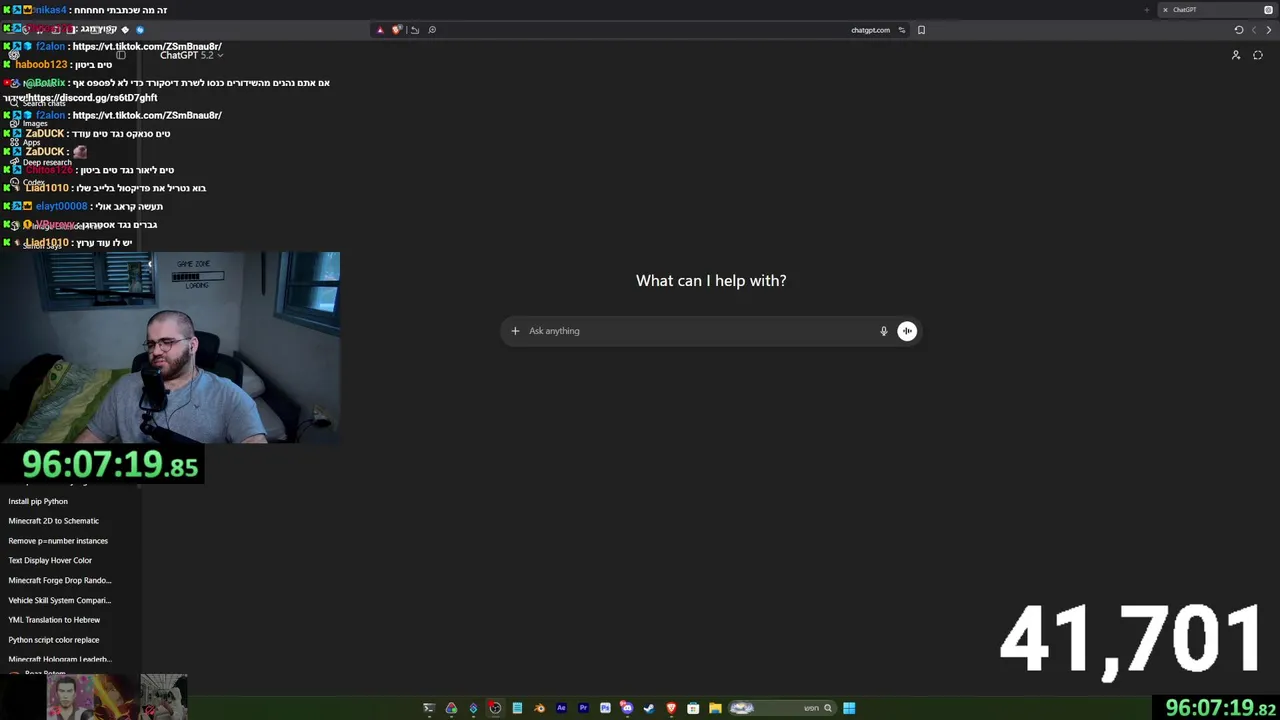
Task: Reload the page in the browser toolbar
Action: (x=1239, y=30)
